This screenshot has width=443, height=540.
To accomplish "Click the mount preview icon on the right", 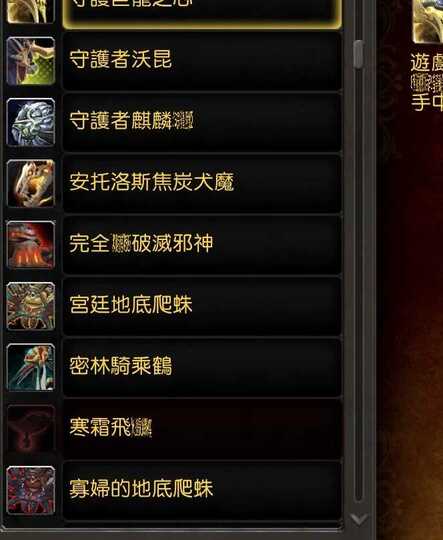I will [428, 21].
